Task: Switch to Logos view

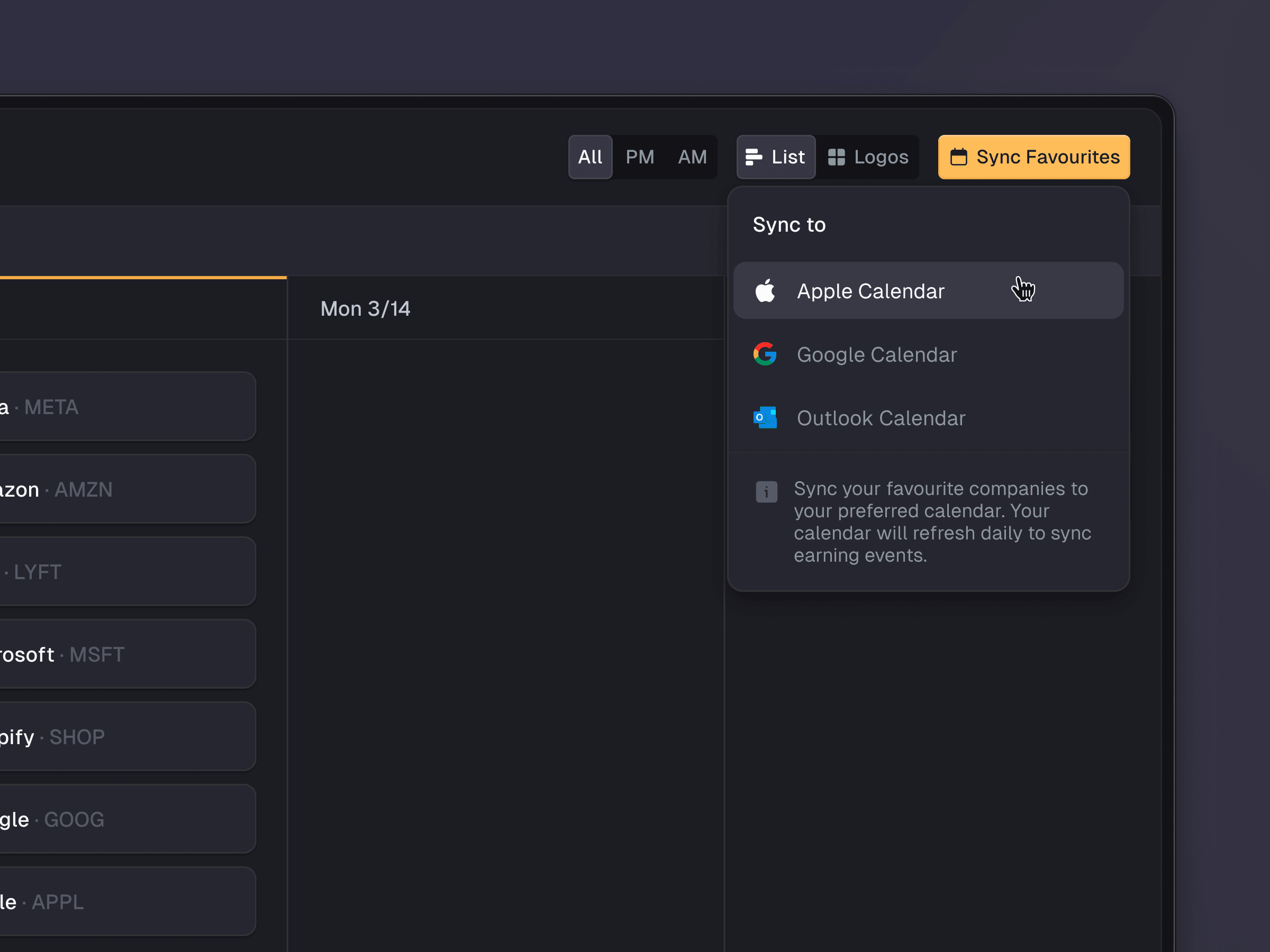Action: click(x=868, y=157)
